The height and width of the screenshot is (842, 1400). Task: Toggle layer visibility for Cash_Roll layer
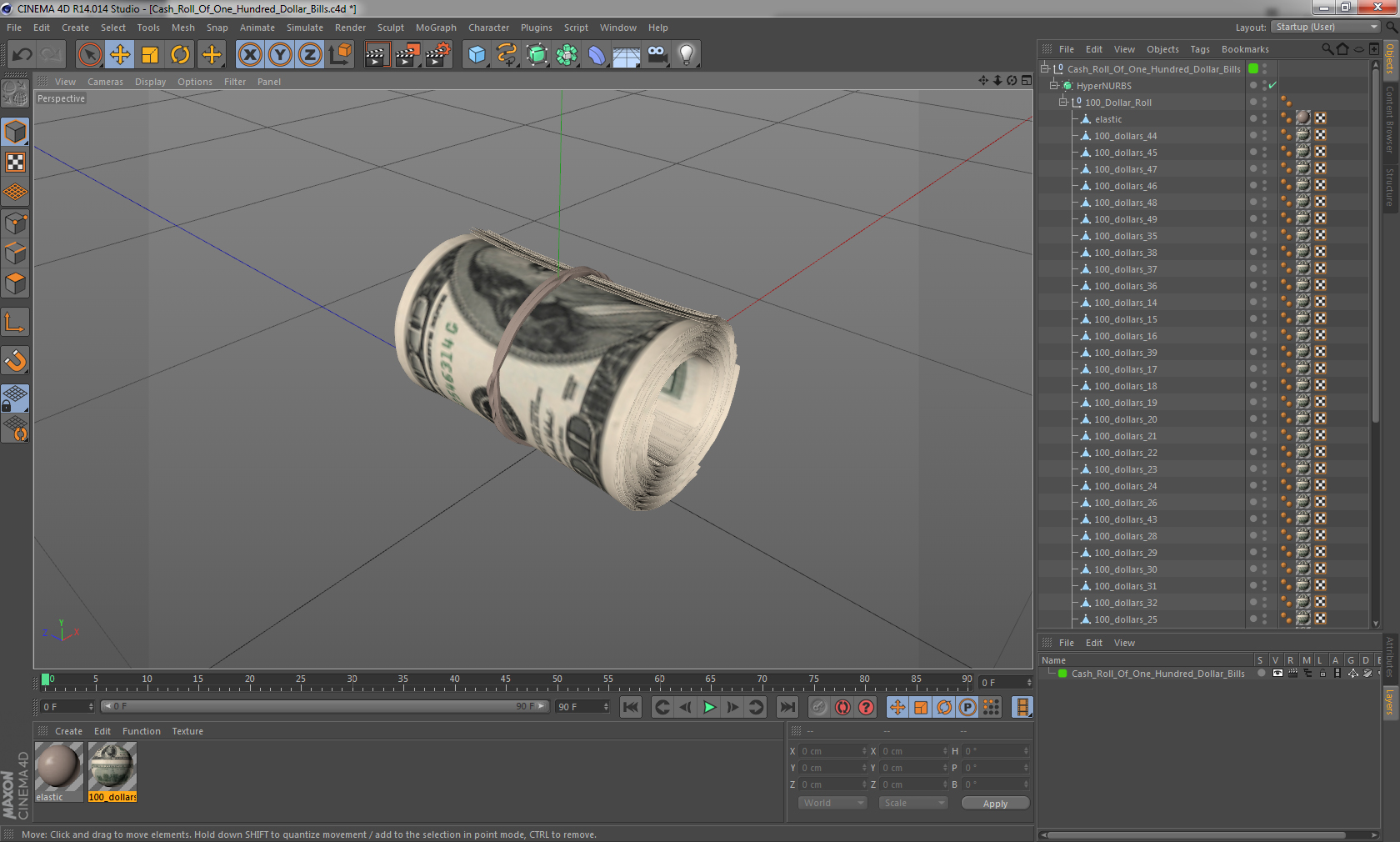1277,674
